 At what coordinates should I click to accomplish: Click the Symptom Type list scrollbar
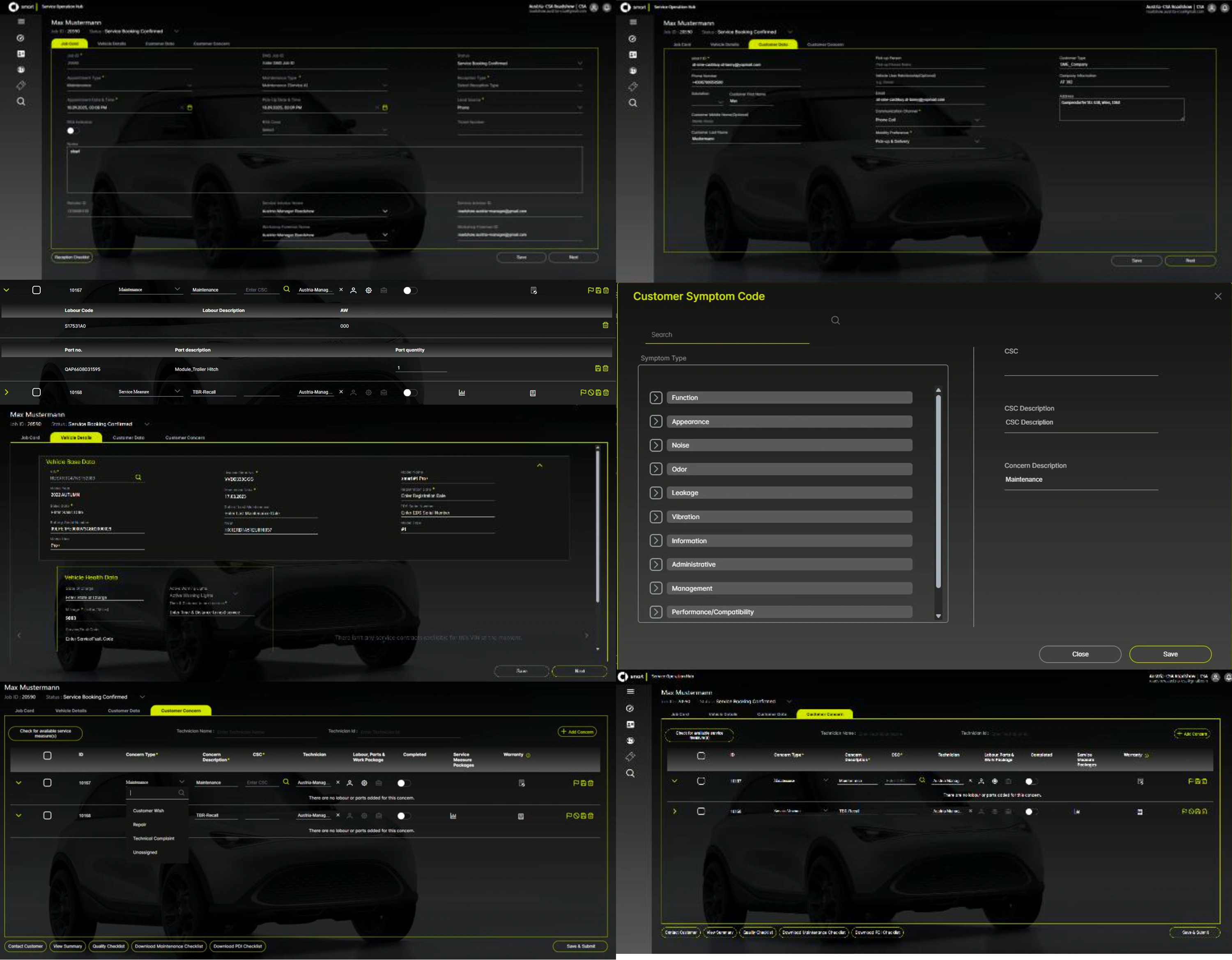pos(938,491)
